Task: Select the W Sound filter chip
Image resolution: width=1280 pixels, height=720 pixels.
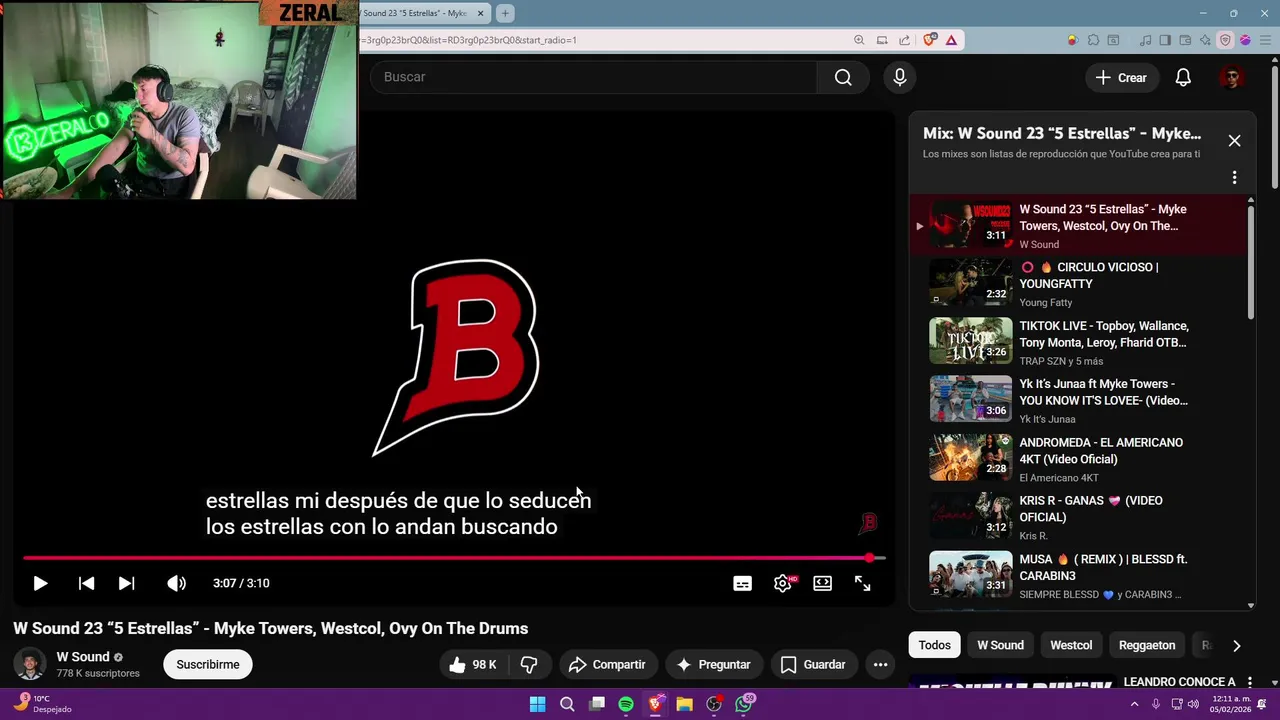Action: [x=1000, y=645]
